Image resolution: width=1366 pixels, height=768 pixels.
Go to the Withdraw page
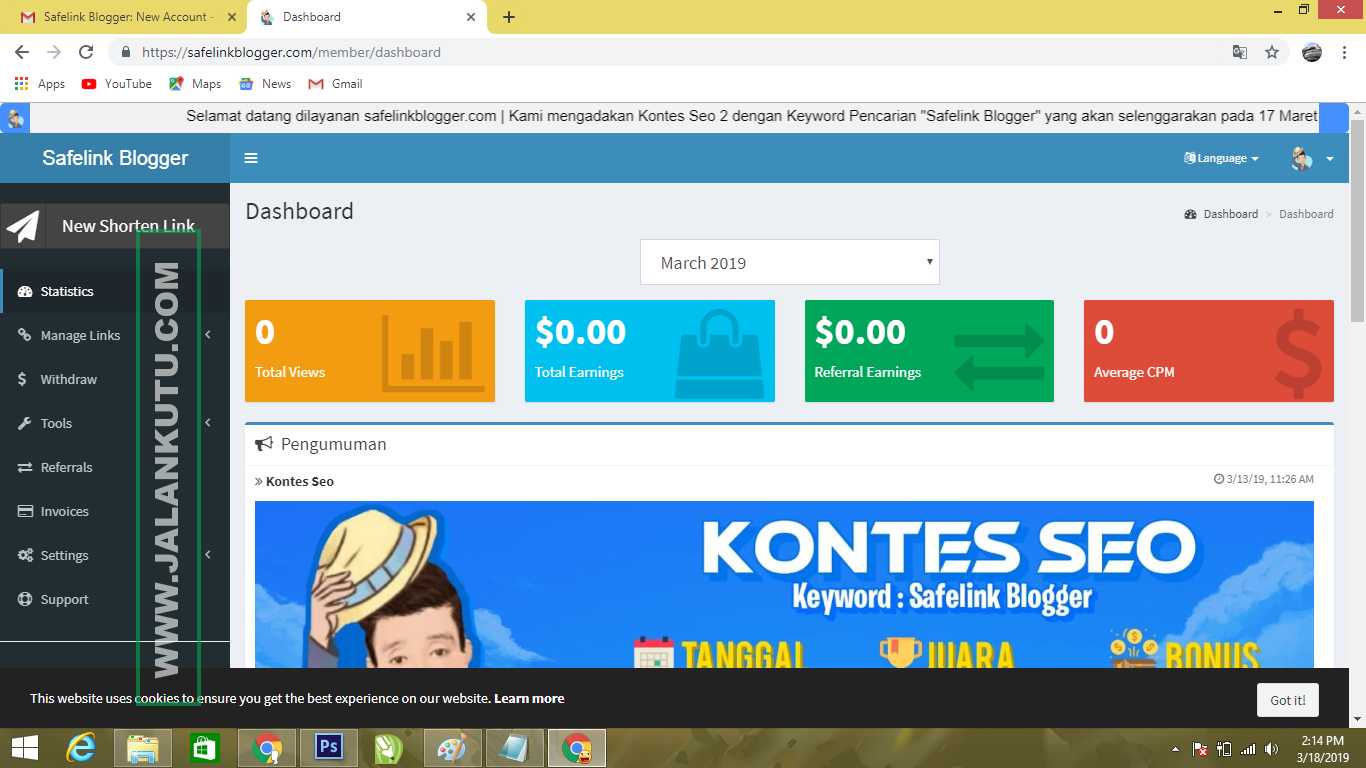coord(115,379)
